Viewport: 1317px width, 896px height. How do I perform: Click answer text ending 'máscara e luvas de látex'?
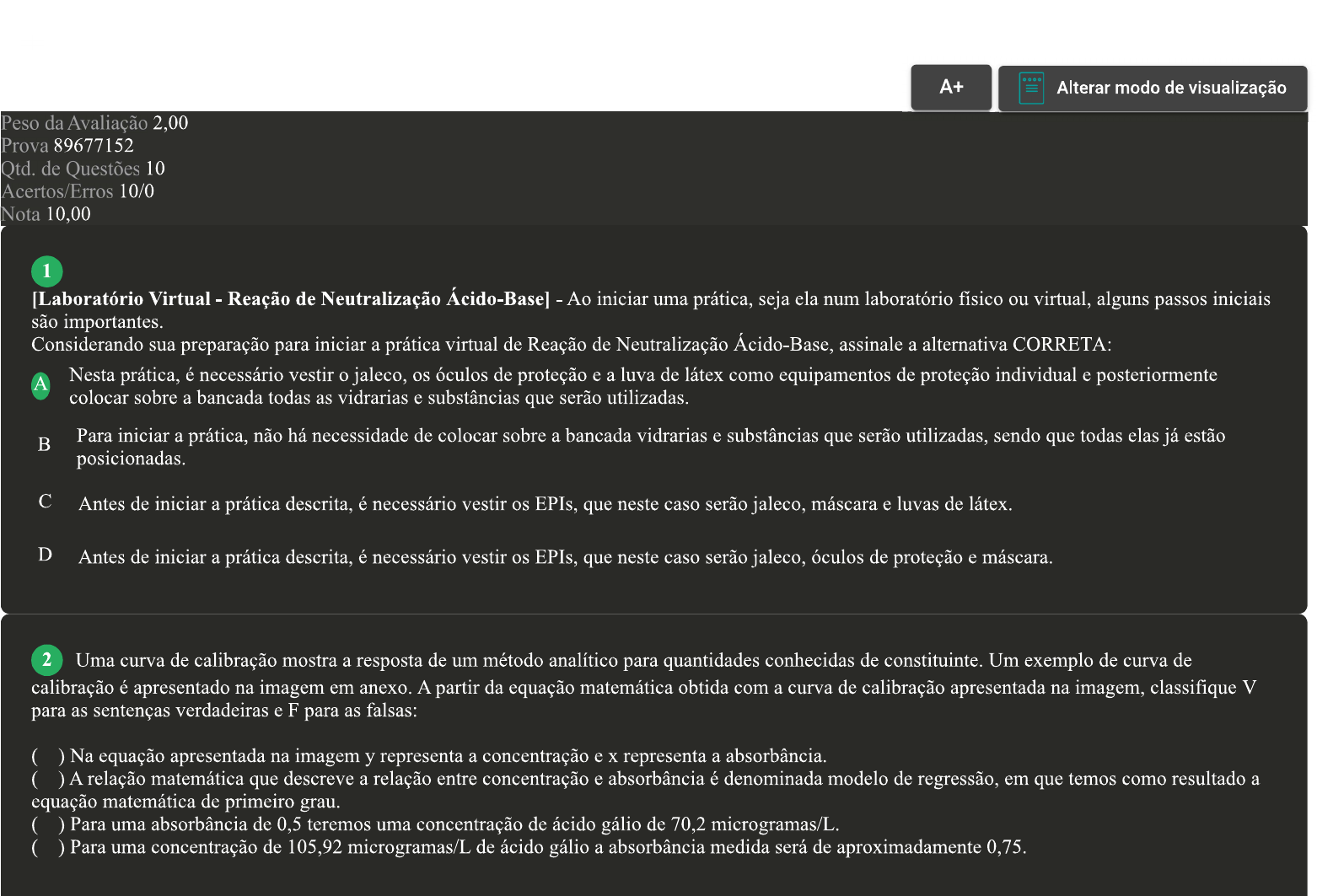click(545, 504)
